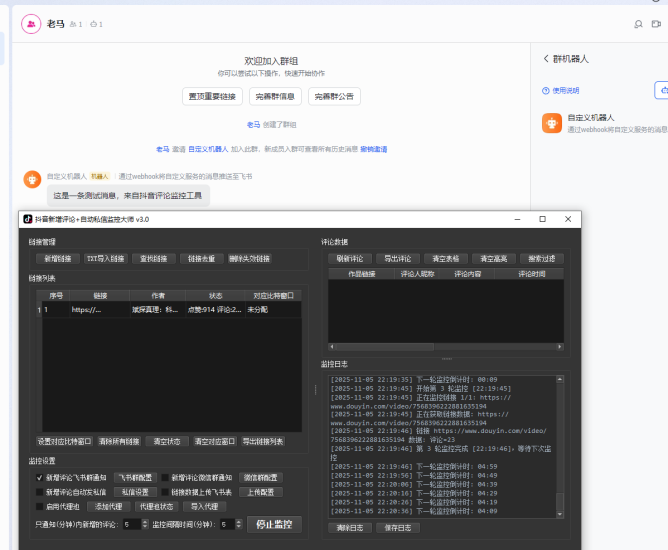Click 清除所有链接 button

click(x=119, y=441)
